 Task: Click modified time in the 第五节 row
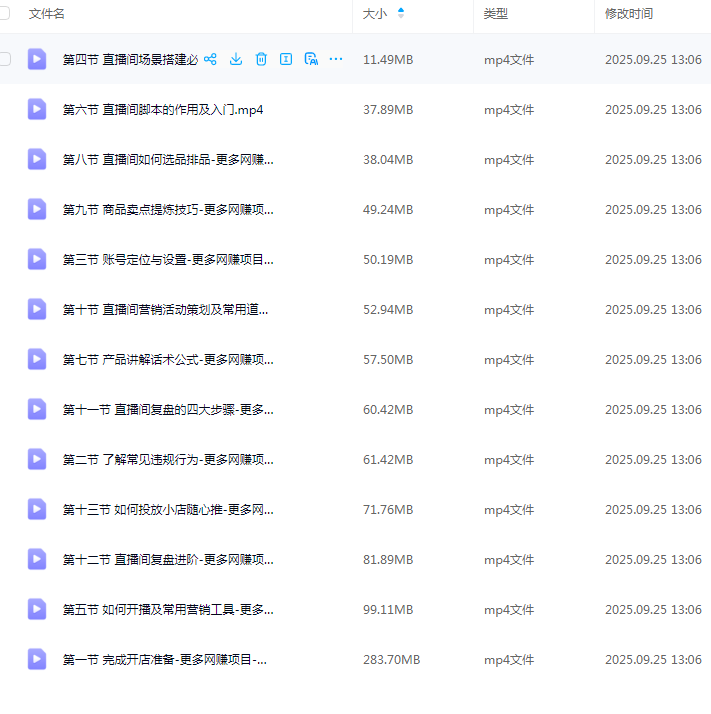coord(653,610)
